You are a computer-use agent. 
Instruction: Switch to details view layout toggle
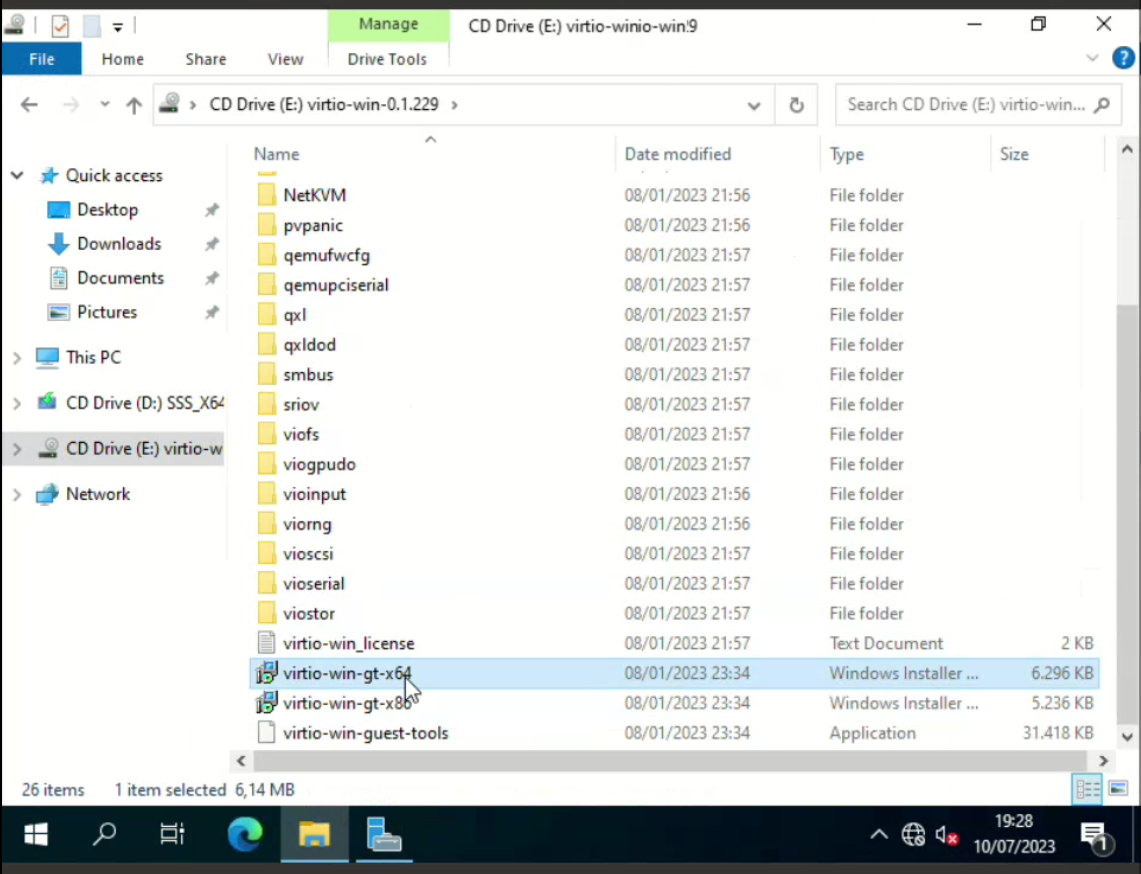1087,789
